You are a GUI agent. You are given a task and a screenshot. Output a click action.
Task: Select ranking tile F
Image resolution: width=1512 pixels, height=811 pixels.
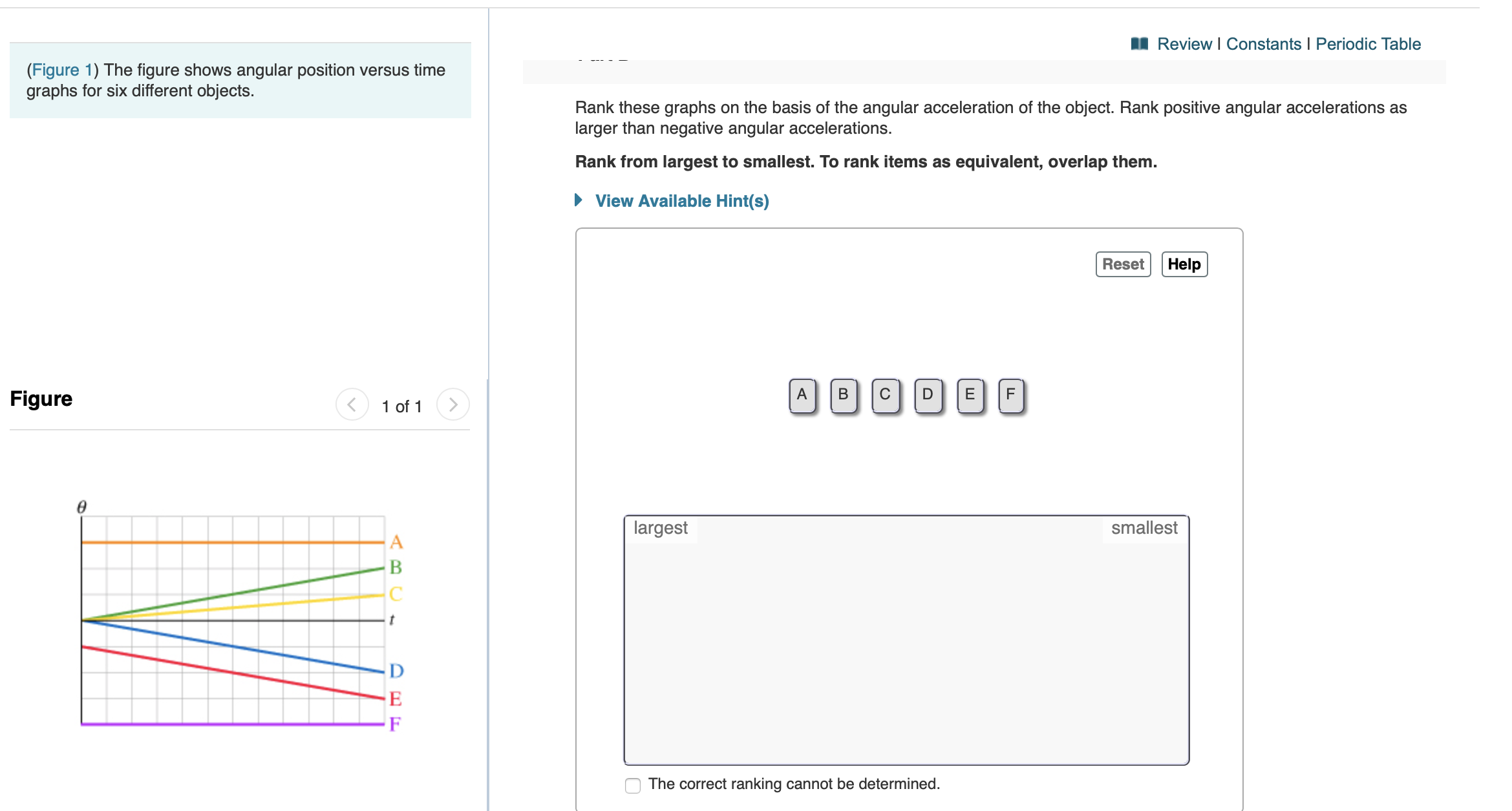point(1011,395)
